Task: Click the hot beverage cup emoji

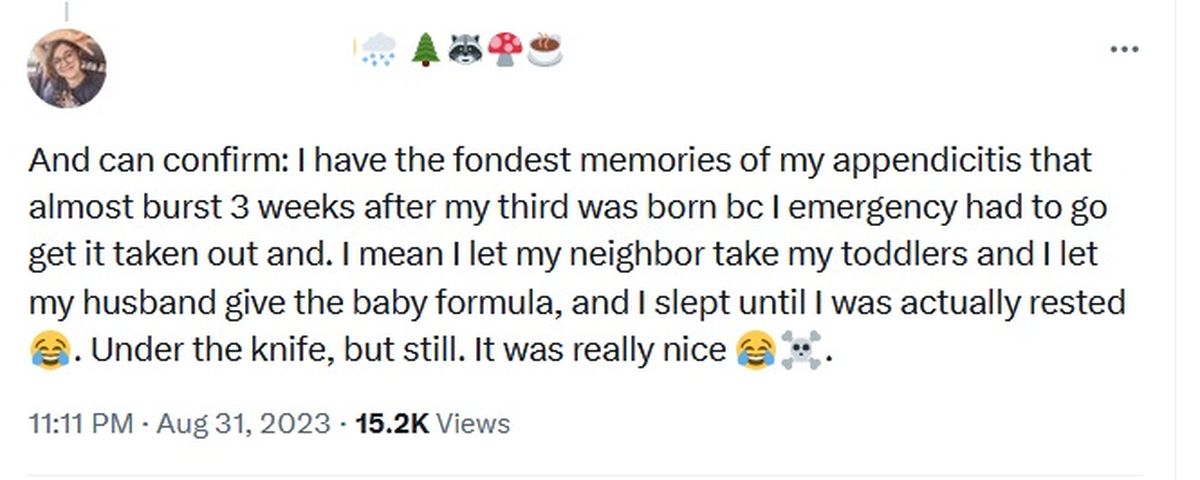Action: [545, 49]
